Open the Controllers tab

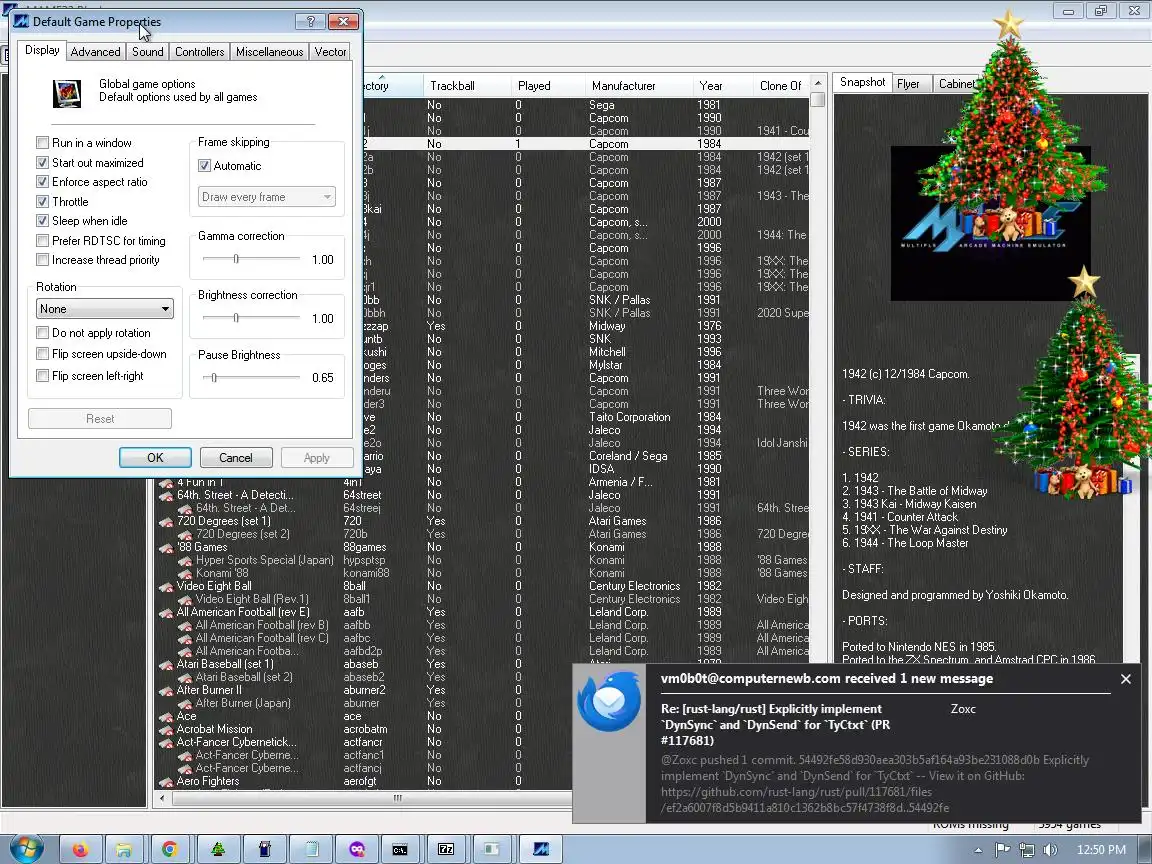(199, 51)
